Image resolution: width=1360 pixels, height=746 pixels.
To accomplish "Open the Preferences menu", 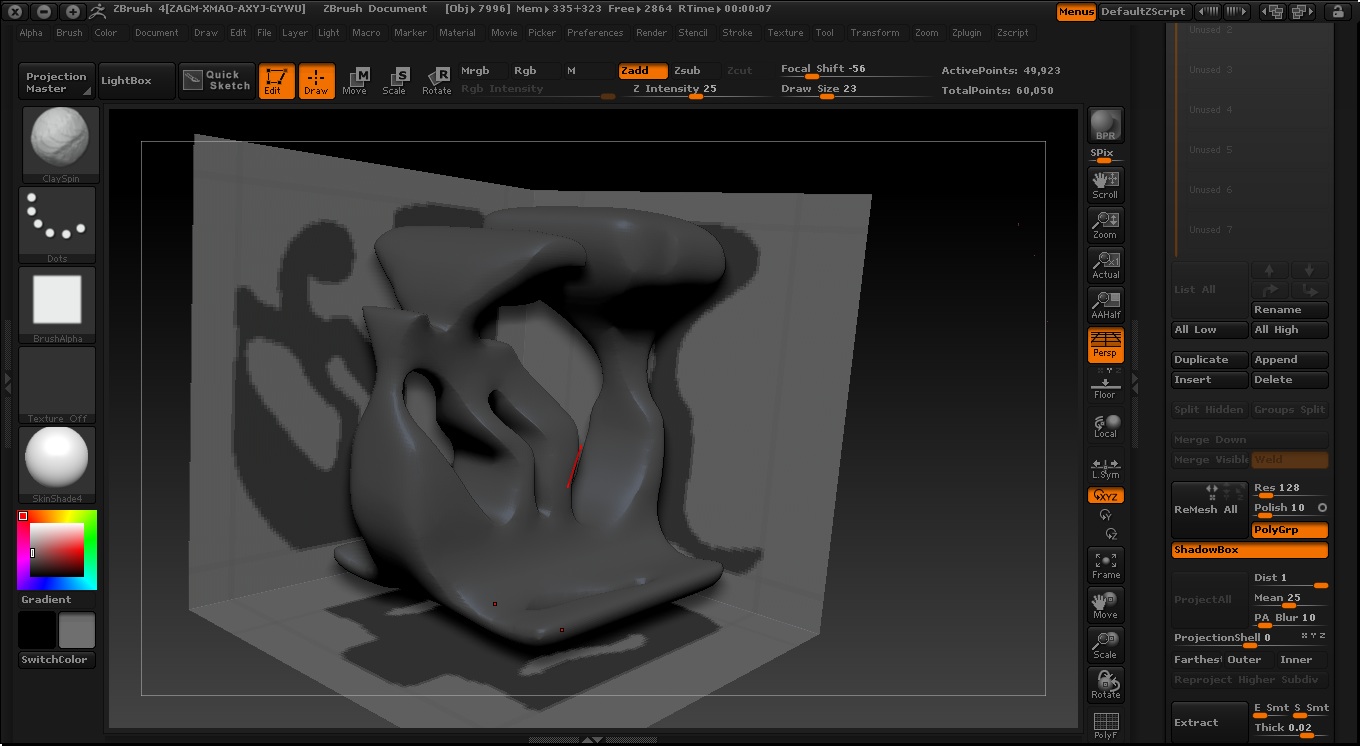I will pyautogui.click(x=594, y=33).
